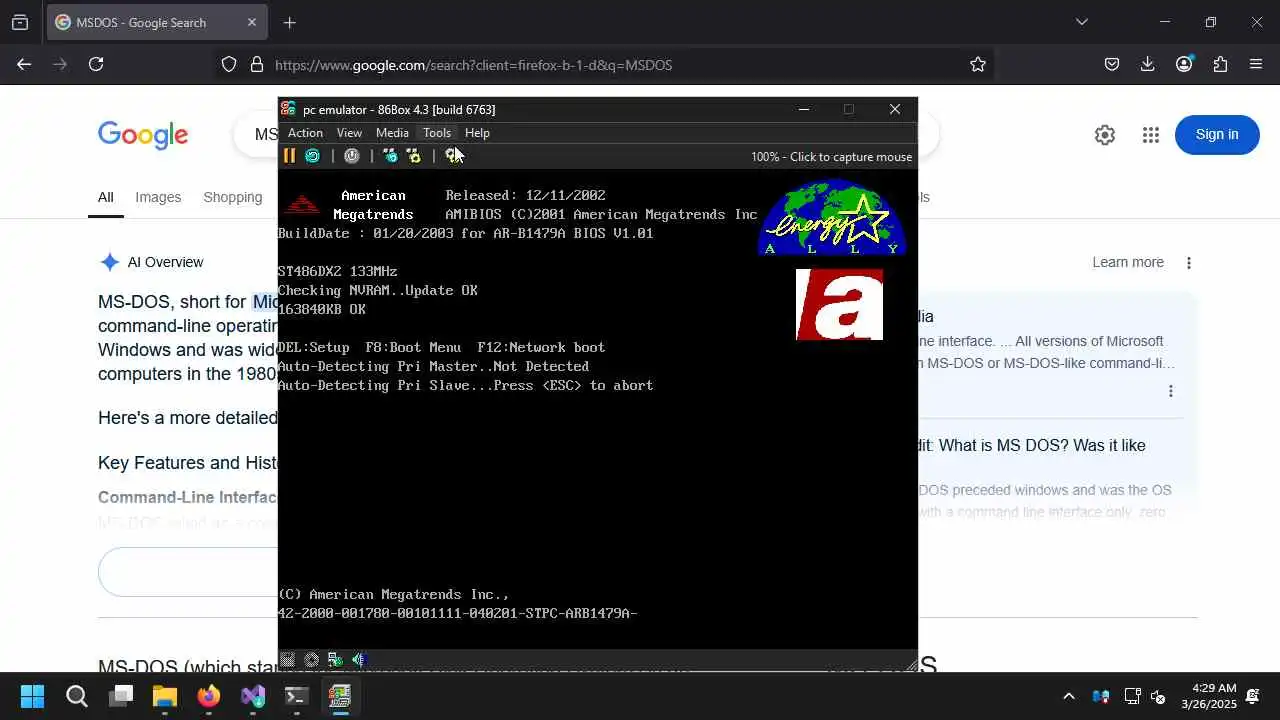The width and height of the screenshot is (1280, 720).
Task: Click the hard reset icon in 86Box
Action: pyautogui.click(x=313, y=156)
